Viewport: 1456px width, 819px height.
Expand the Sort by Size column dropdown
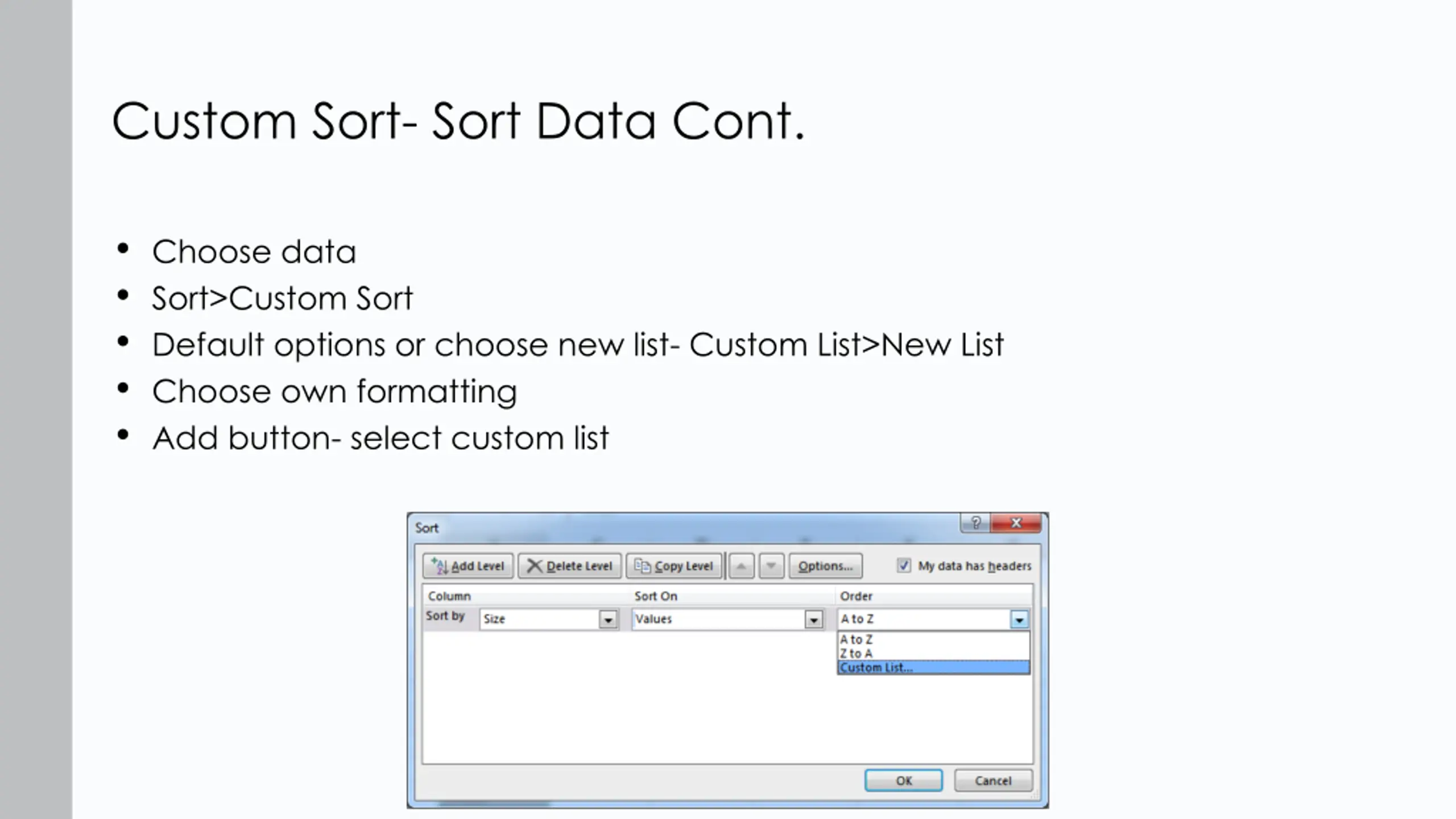click(608, 619)
